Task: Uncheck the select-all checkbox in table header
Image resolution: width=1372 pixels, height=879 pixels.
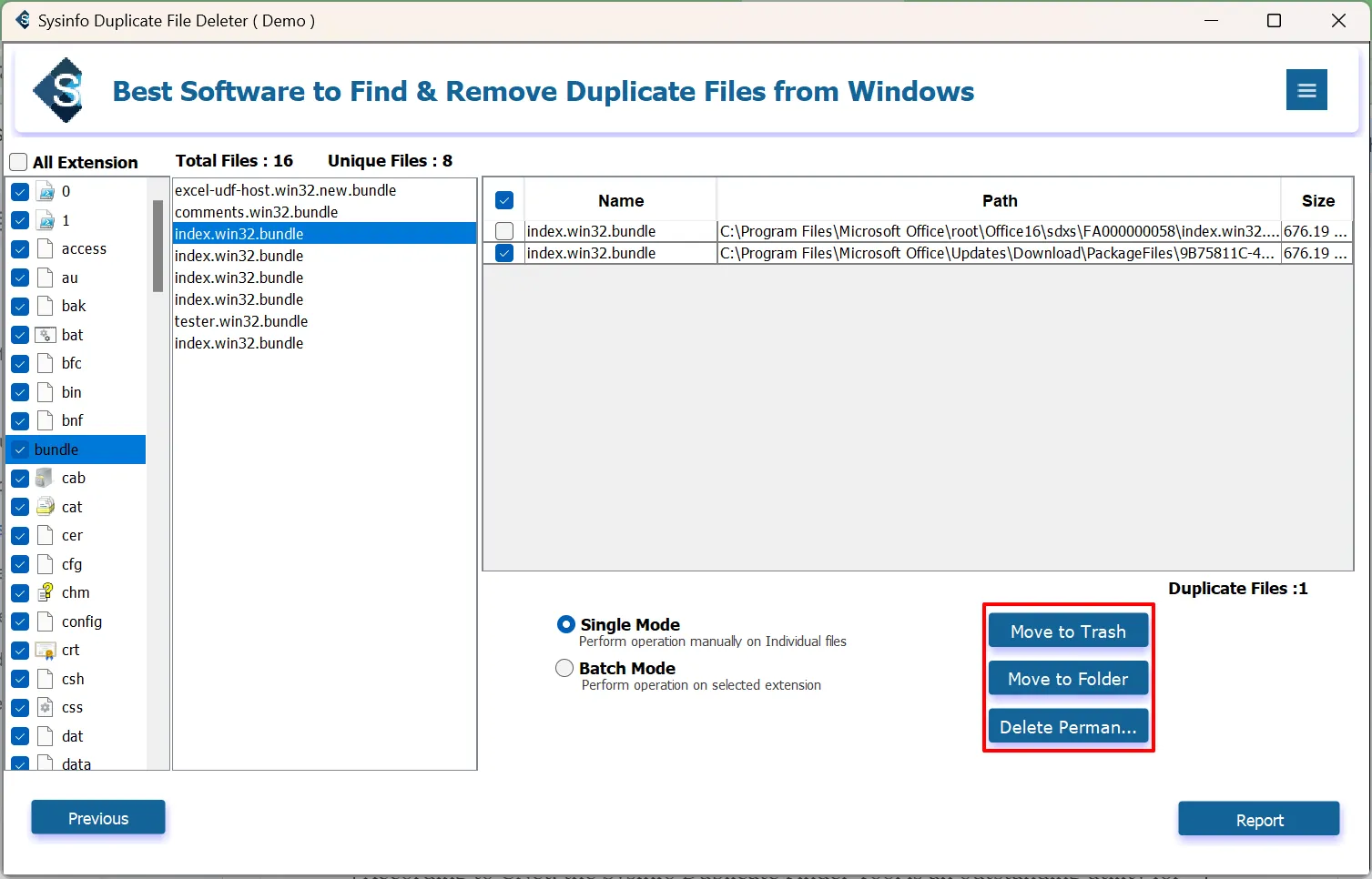Action: (x=504, y=200)
